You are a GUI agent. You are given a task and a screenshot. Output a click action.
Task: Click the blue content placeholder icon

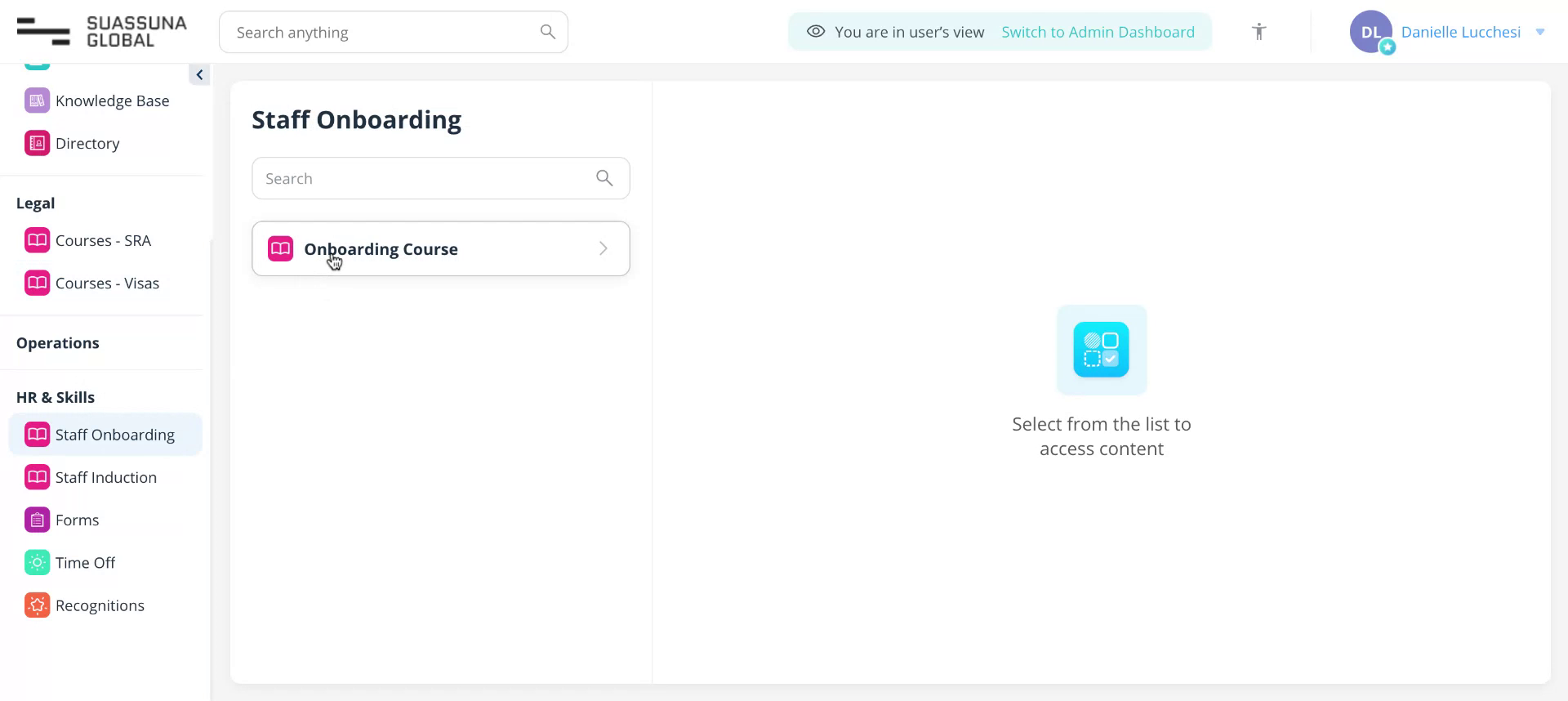pos(1102,350)
